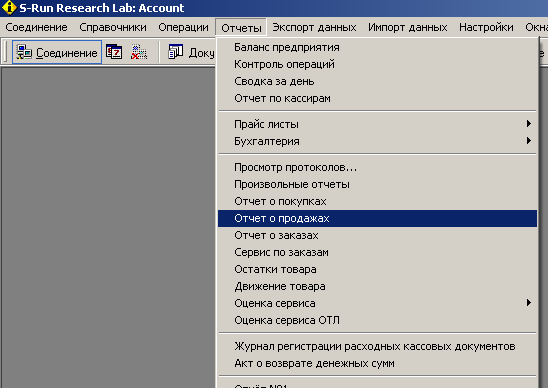Select Сервис по заказам

[377, 252]
